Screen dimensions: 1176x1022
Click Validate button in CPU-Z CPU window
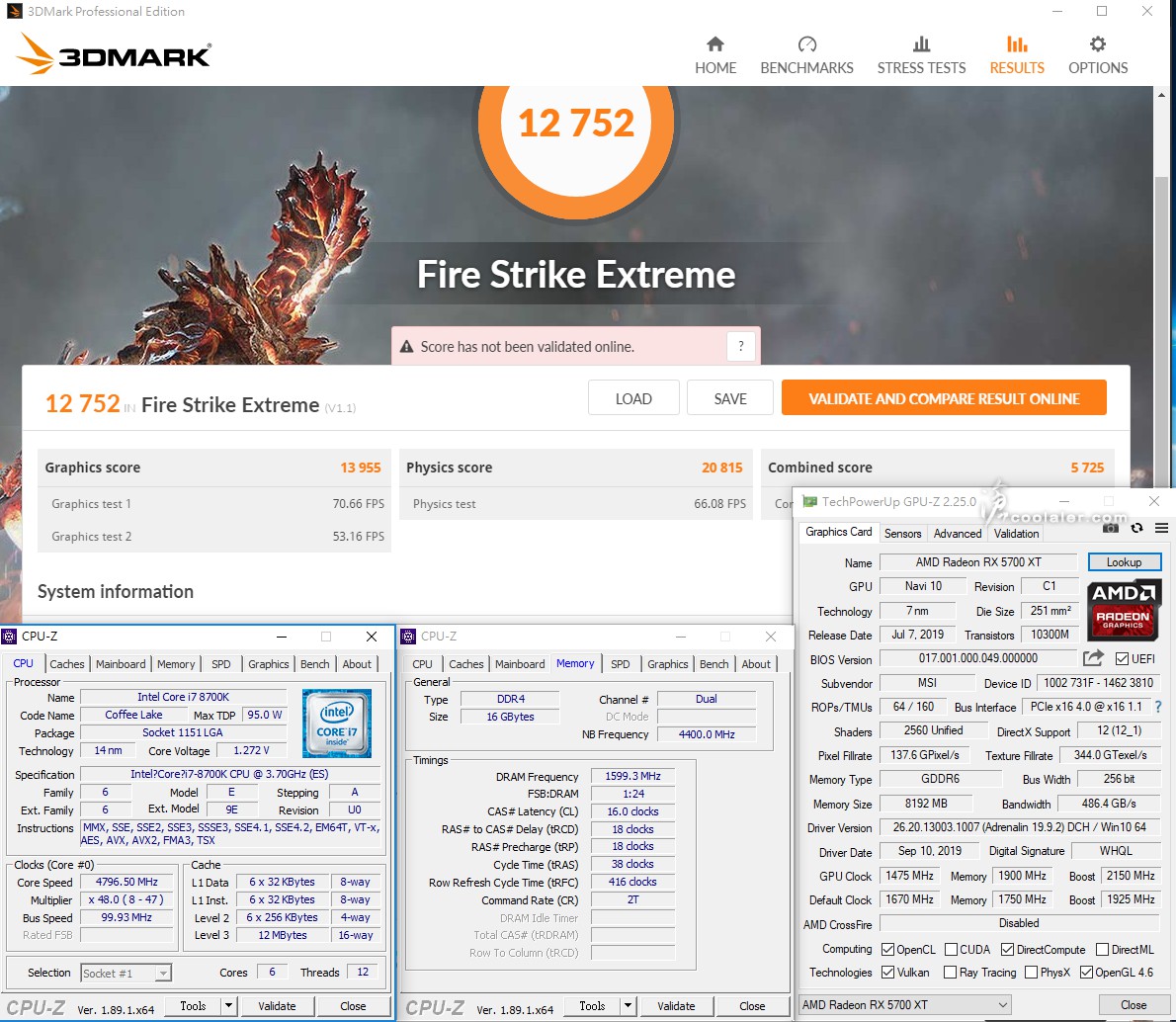pos(277,1005)
